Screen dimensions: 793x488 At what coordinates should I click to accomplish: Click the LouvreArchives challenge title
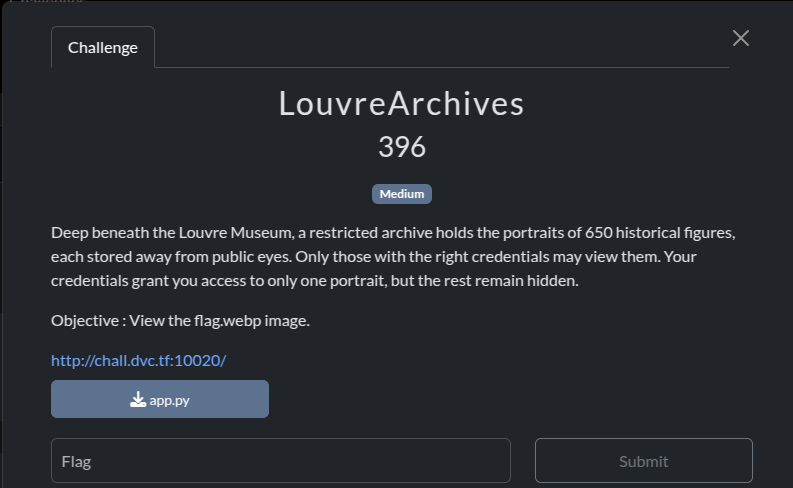click(402, 103)
